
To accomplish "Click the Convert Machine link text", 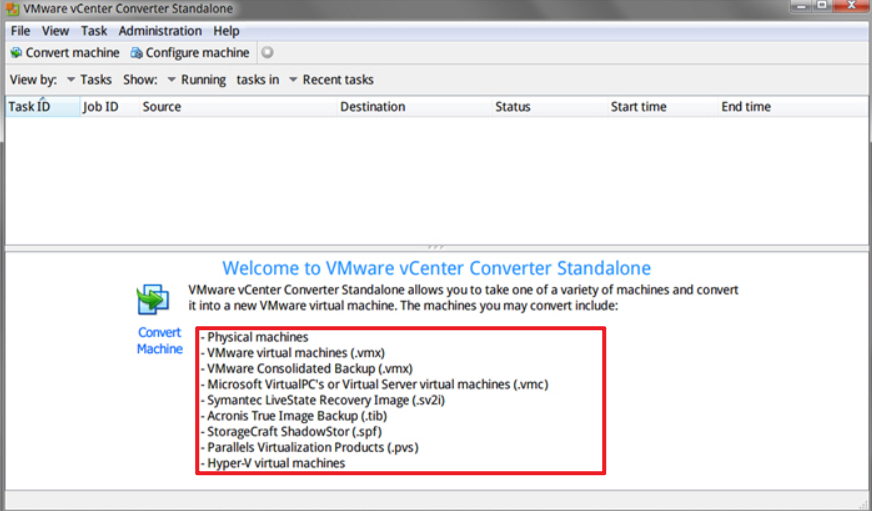I will coord(160,340).
